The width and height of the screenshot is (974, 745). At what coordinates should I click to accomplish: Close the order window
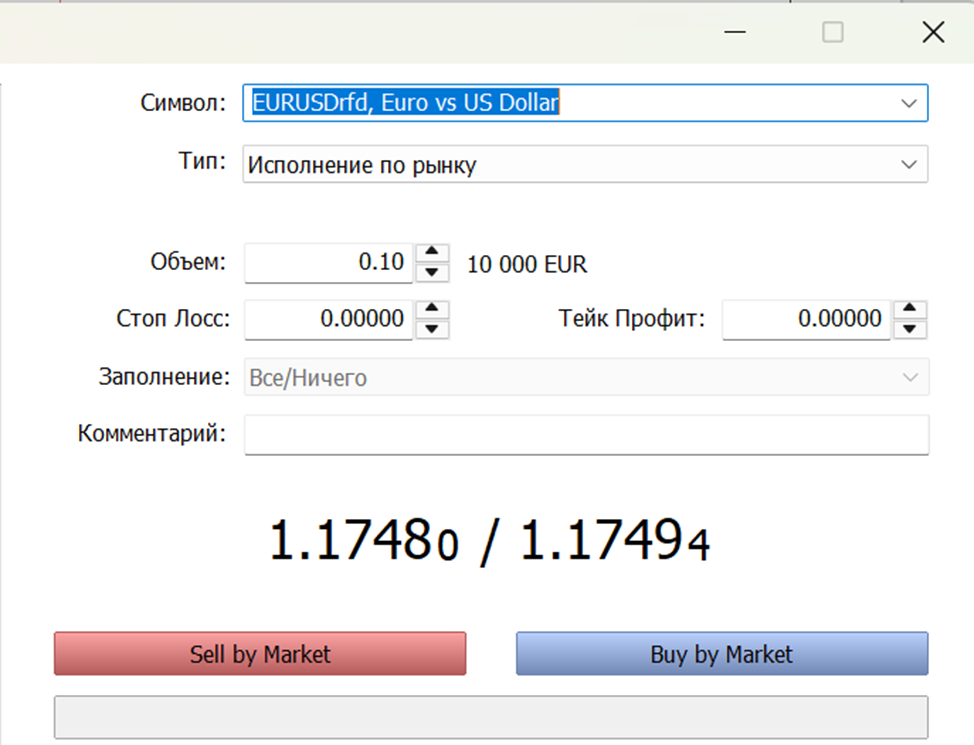pos(932,32)
